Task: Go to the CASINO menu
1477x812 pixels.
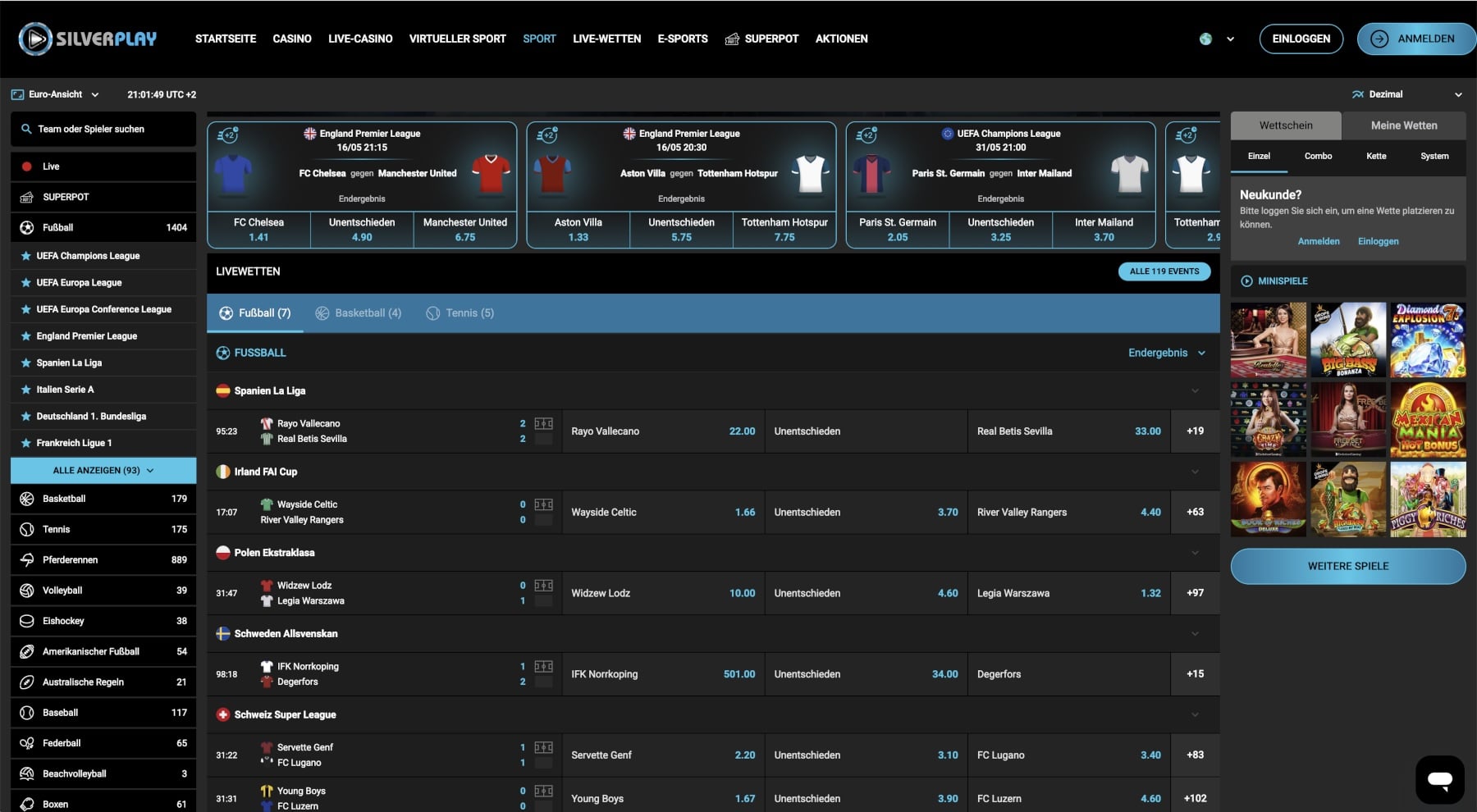Action: [292, 39]
